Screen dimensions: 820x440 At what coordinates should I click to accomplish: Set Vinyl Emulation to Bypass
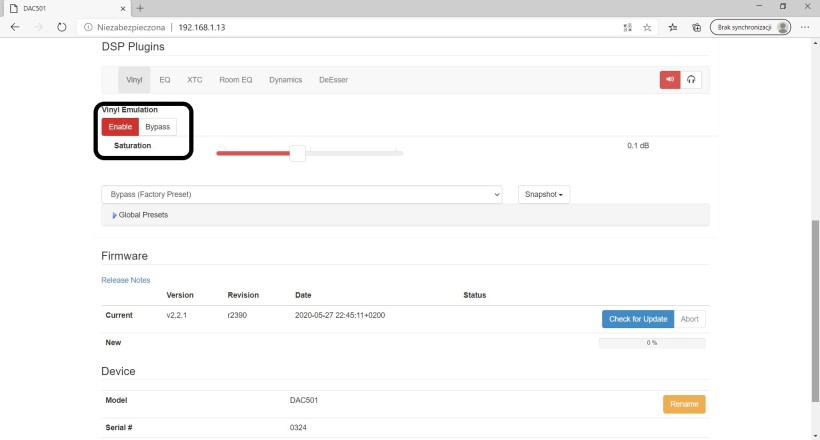coord(157,127)
